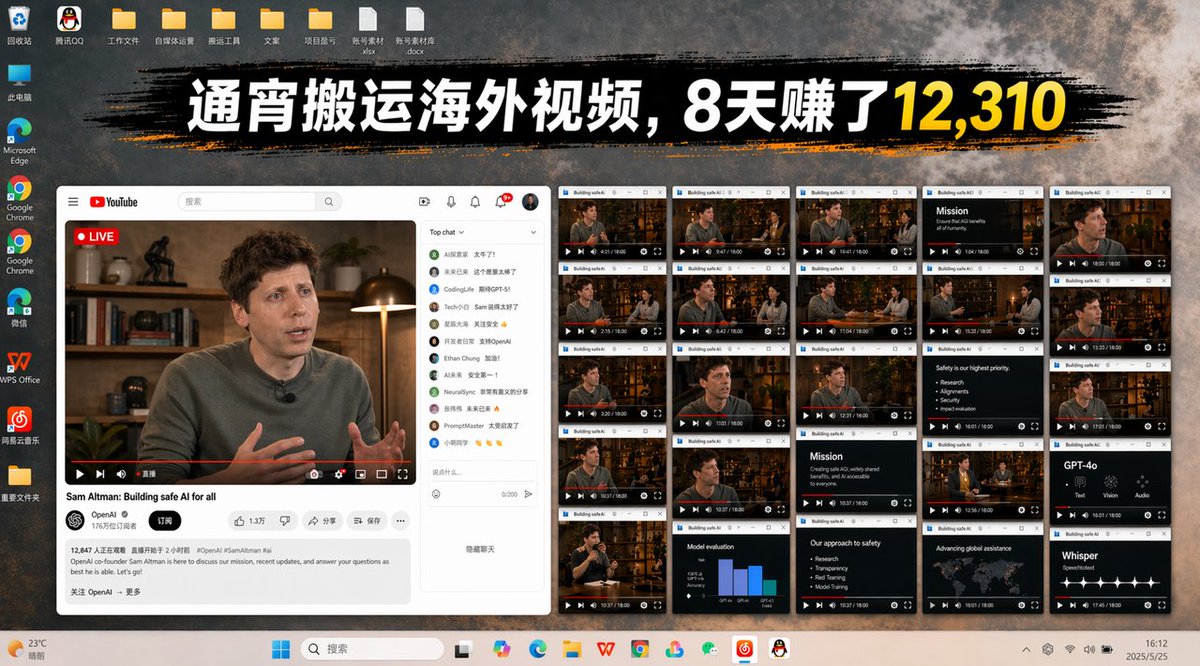
Task: Activate the miniplayer icon on the video
Action: click(x=362, y=474)
